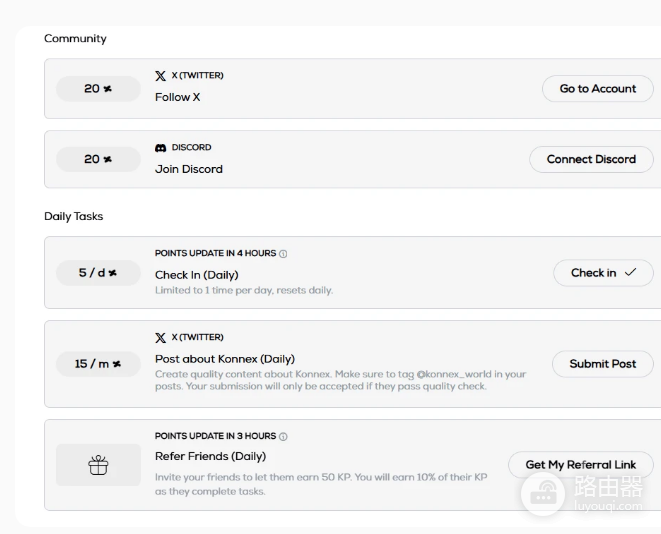
Task: Click the 'Limited to 1 time per day' note
Action: 244,290
